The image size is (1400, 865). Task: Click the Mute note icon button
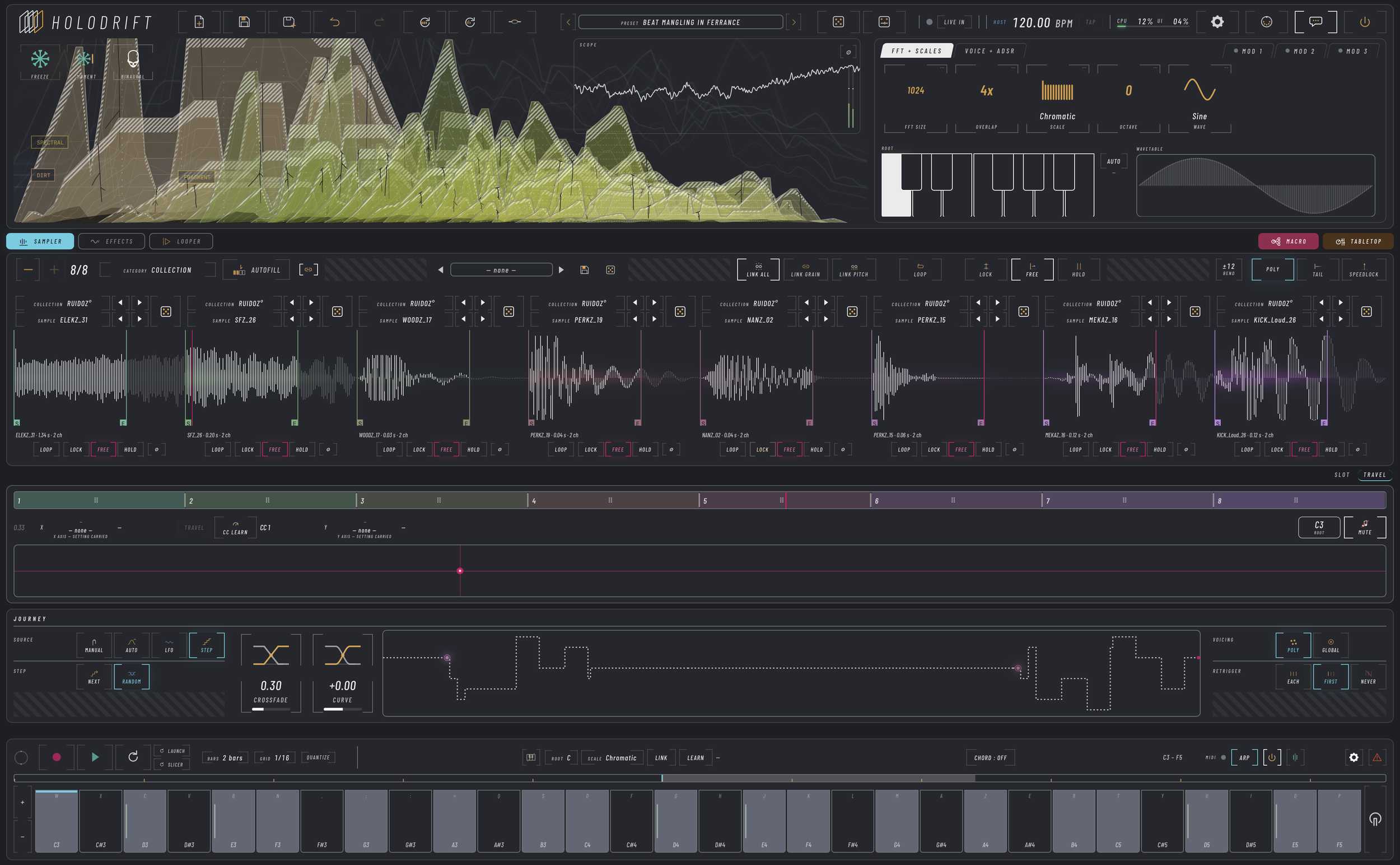pos(1365,527)
